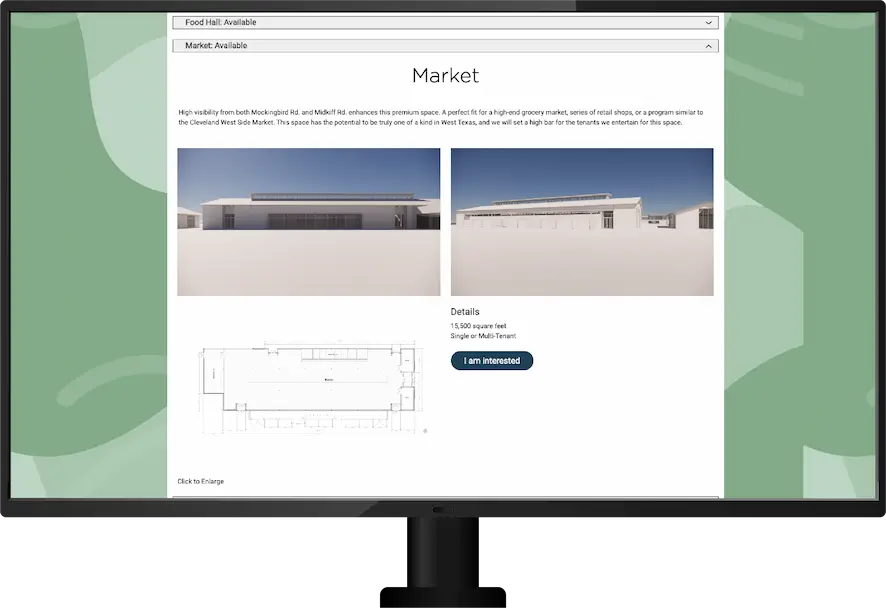Click the down chevron on Food Hall bar
This screenshot has width=886, height=608.
(x=708, y=21)
